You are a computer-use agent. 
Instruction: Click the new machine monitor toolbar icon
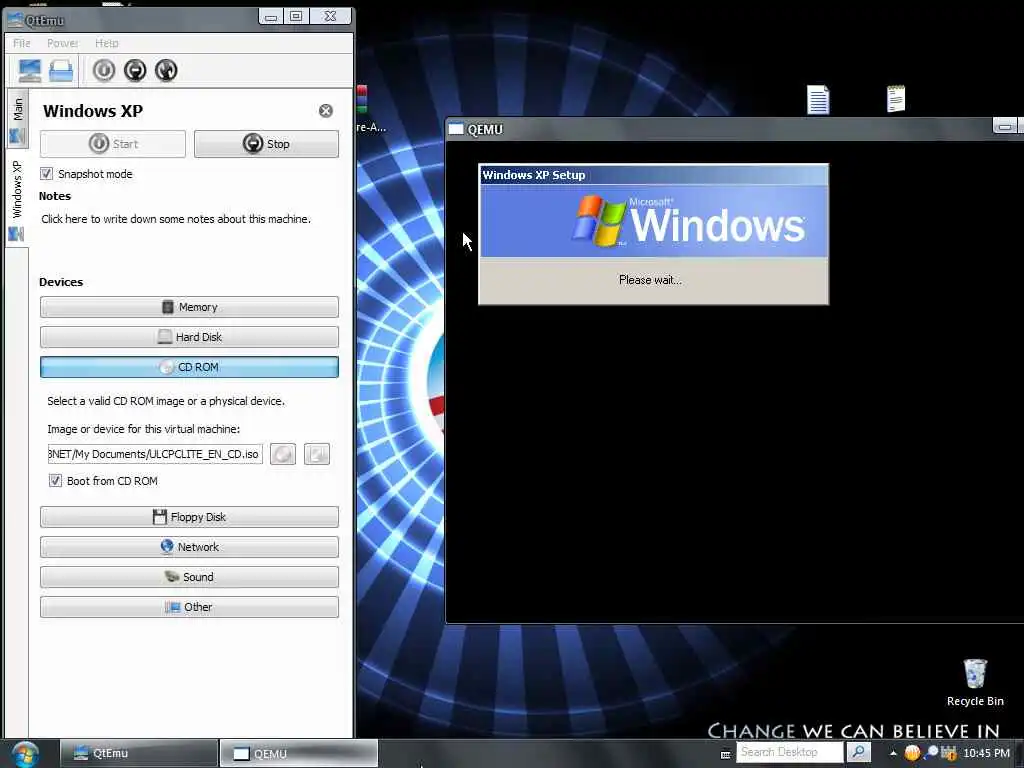click(30, 70)
